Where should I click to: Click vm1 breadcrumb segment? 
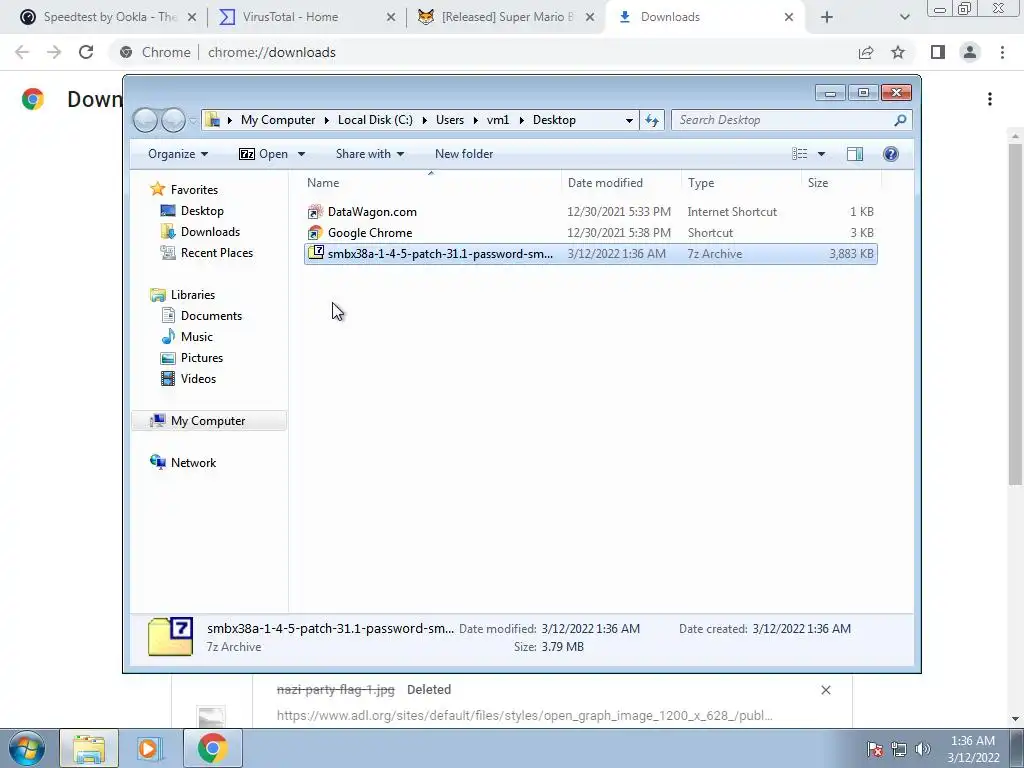click(498, 120)
